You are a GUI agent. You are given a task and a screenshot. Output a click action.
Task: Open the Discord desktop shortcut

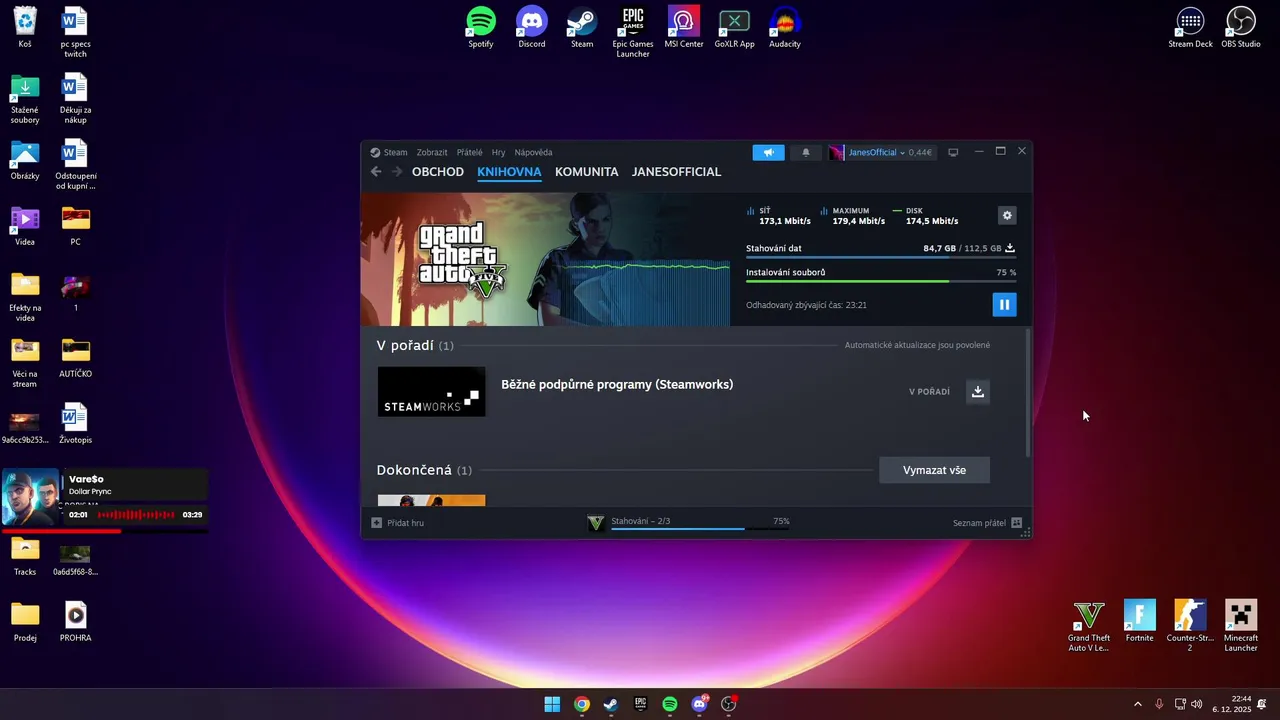pos(532,28)
